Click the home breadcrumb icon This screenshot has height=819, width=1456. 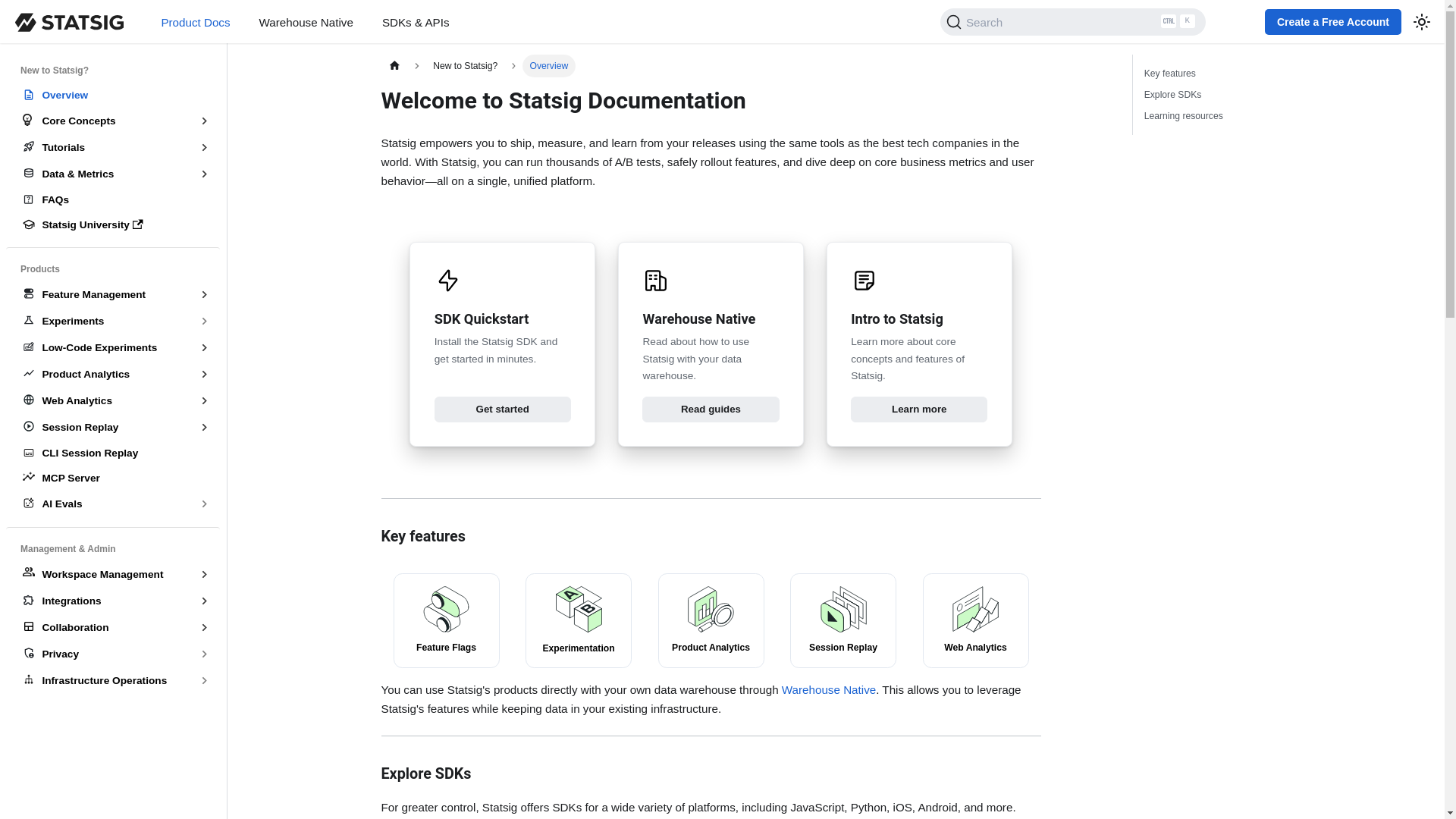(x=394, y=66)
